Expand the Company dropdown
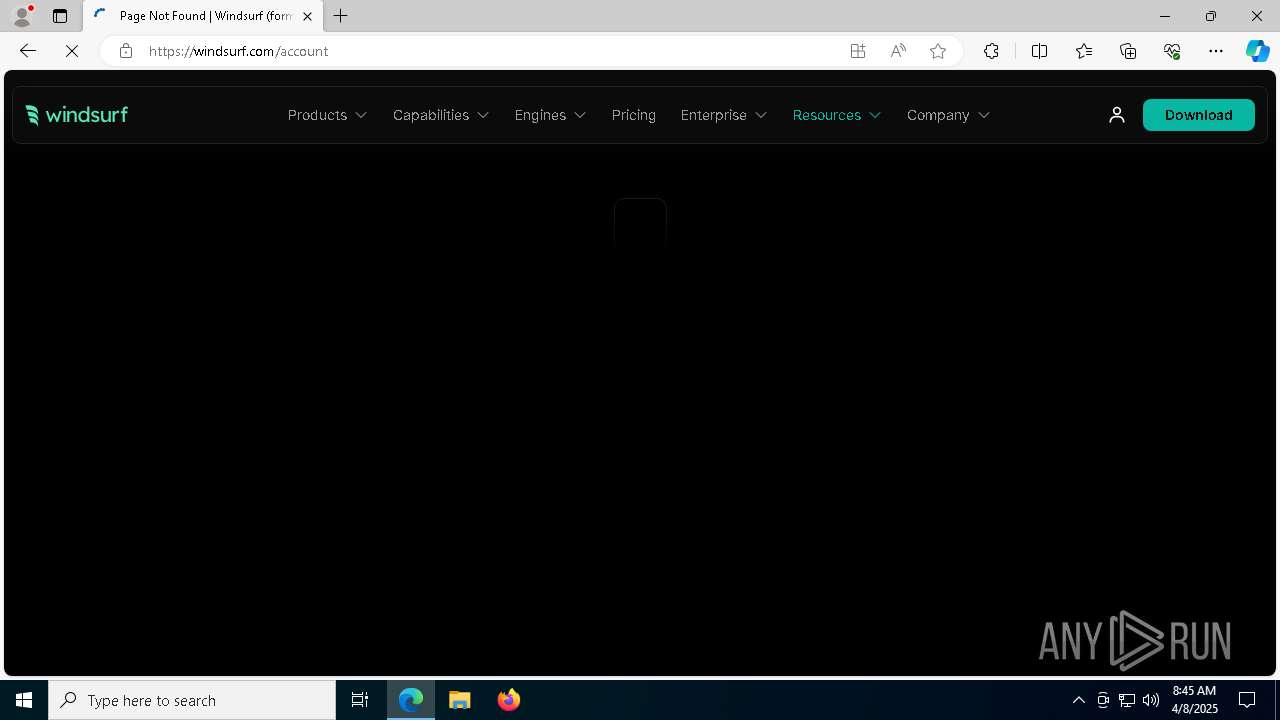This screenshot has height=720, width=1280. pyautogui.click(x=948, y=115)
